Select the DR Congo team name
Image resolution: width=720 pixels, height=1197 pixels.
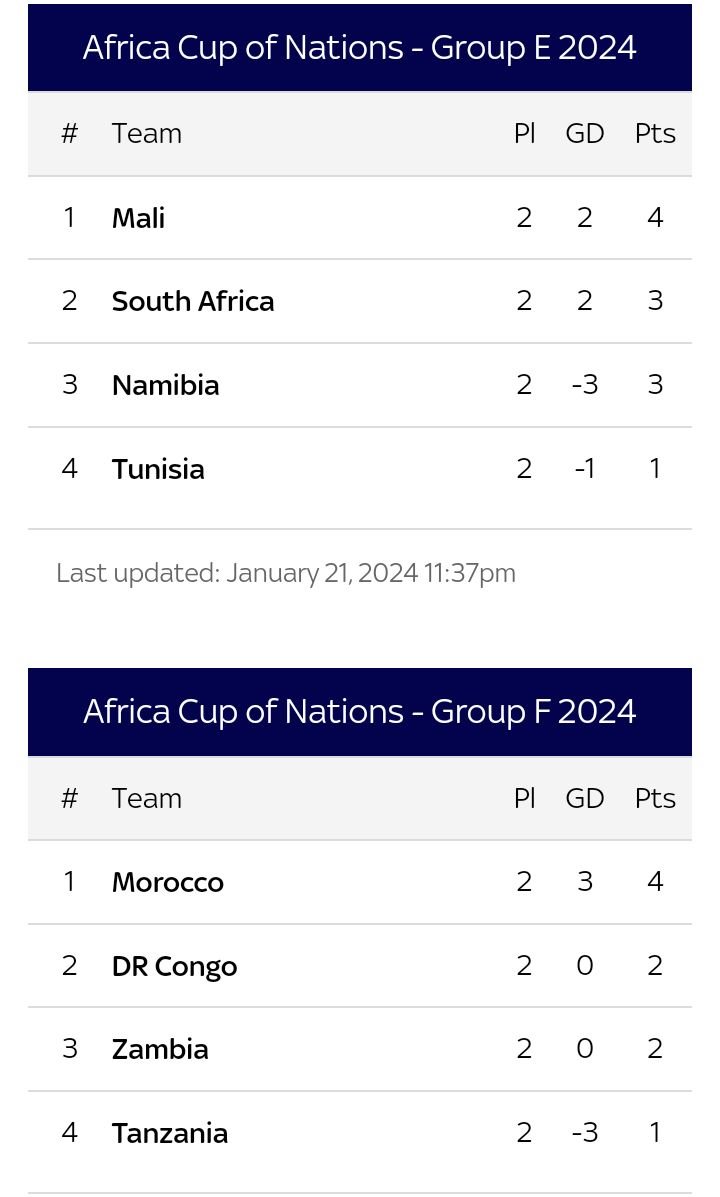[175, 966]
